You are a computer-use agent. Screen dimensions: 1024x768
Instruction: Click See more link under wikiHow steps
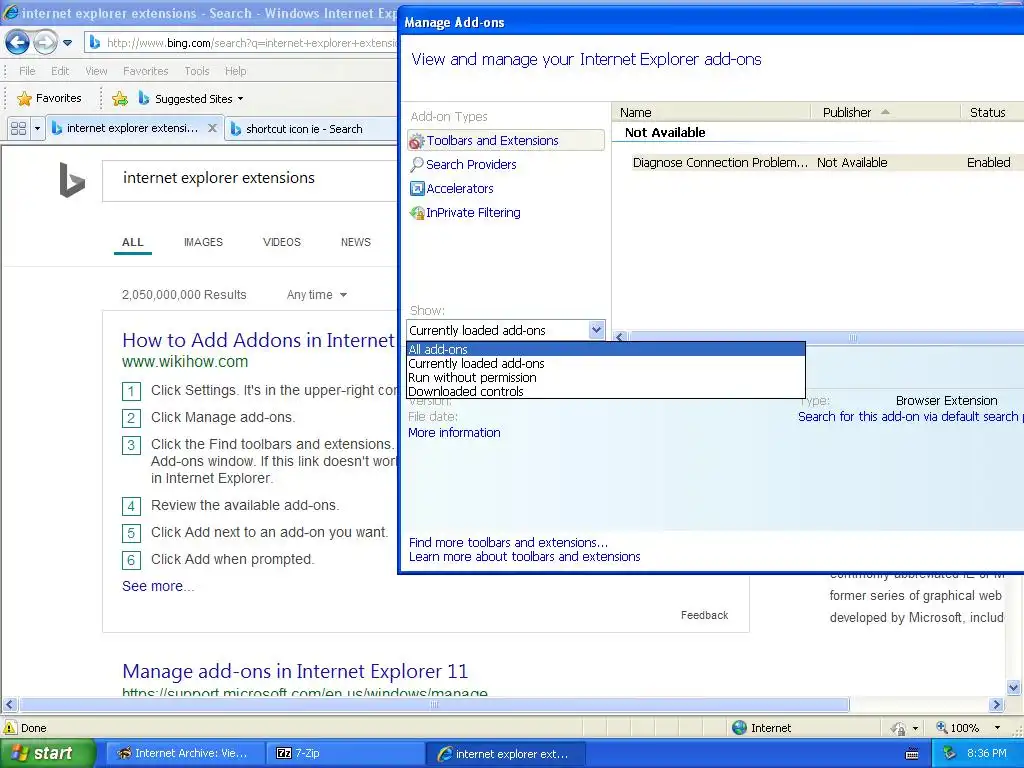(x=158, y=586)
